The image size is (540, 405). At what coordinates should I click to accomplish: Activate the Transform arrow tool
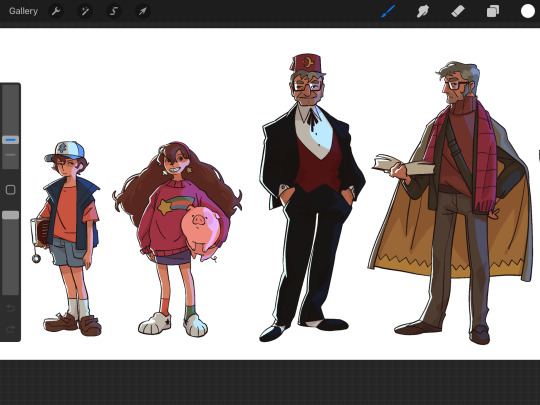tap(142, 11)
